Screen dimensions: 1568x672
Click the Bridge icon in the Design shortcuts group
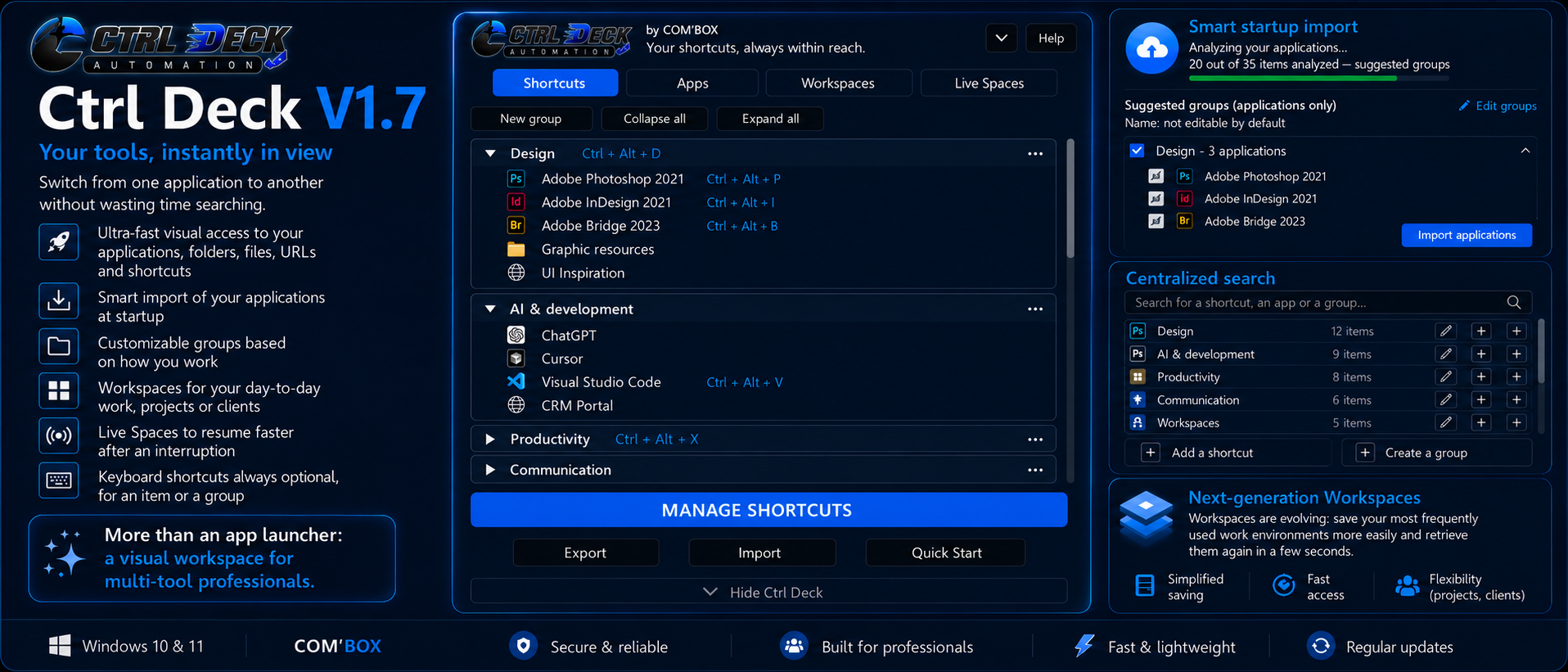516,225
